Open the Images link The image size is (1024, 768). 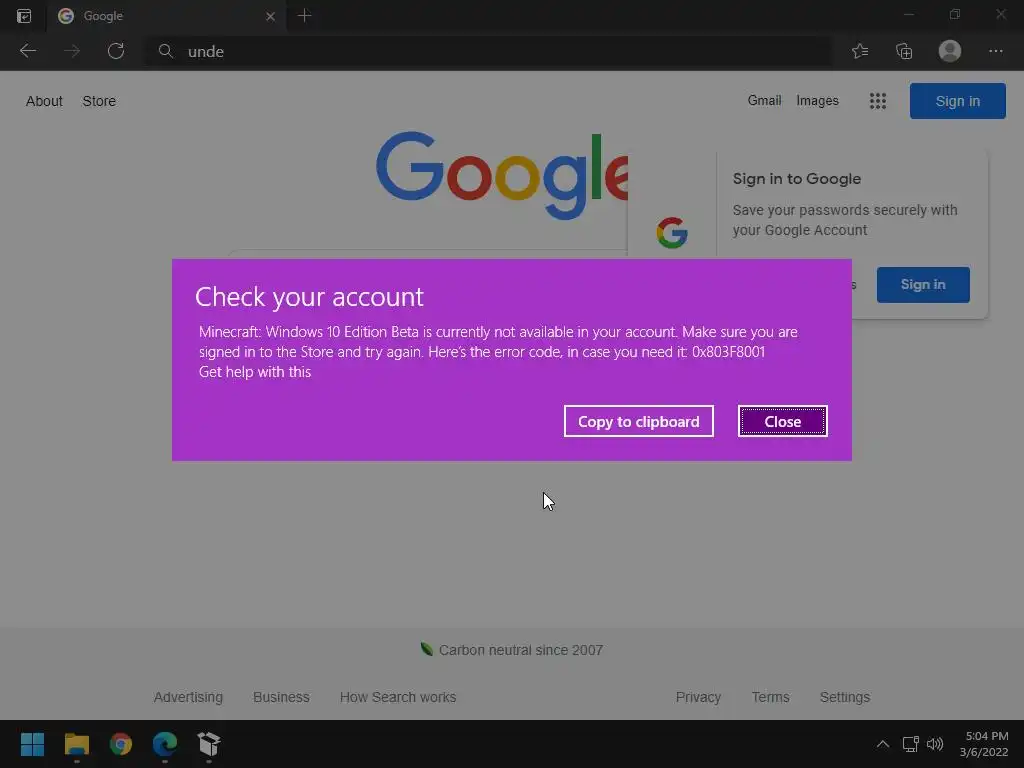[x=817, y=101]
